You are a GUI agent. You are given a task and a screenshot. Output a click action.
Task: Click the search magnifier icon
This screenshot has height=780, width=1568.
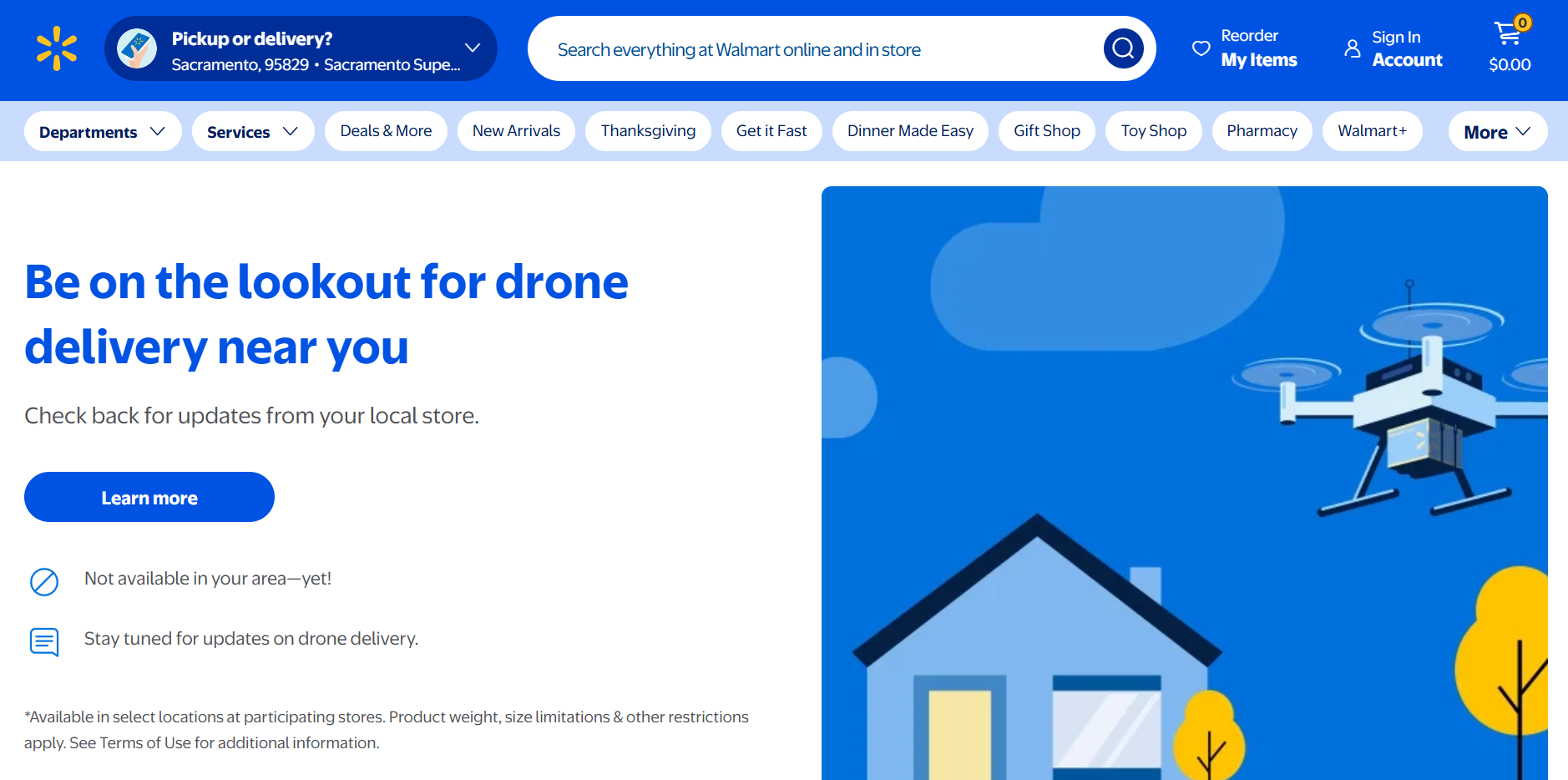point(1123,48)
